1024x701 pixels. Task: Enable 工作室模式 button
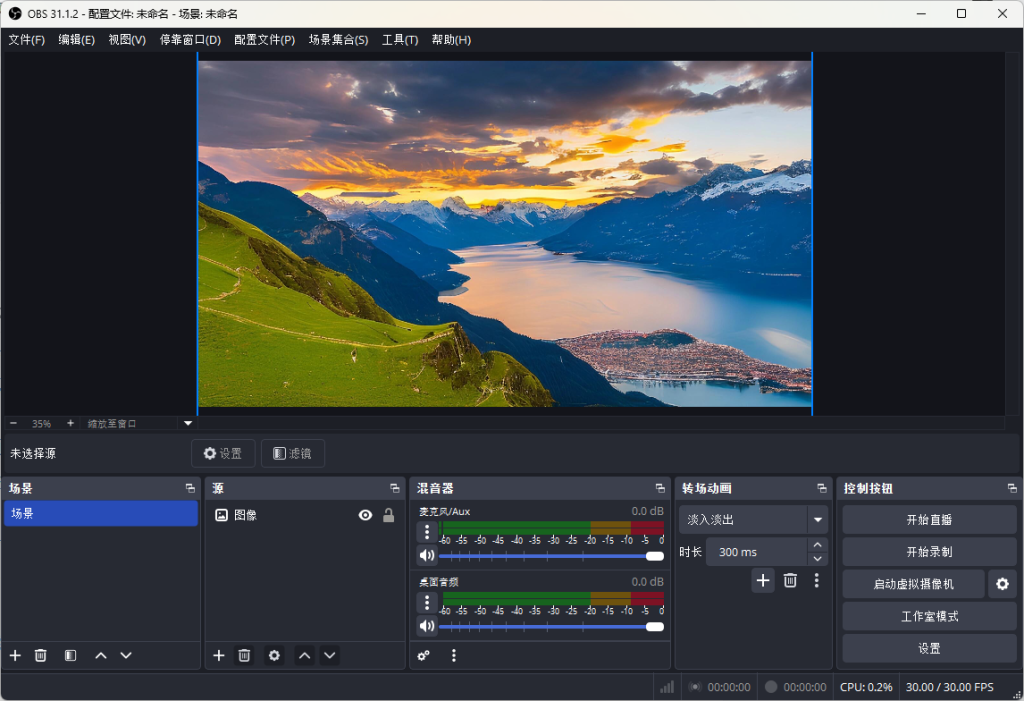pyautogui.click(x=929, y=616)
